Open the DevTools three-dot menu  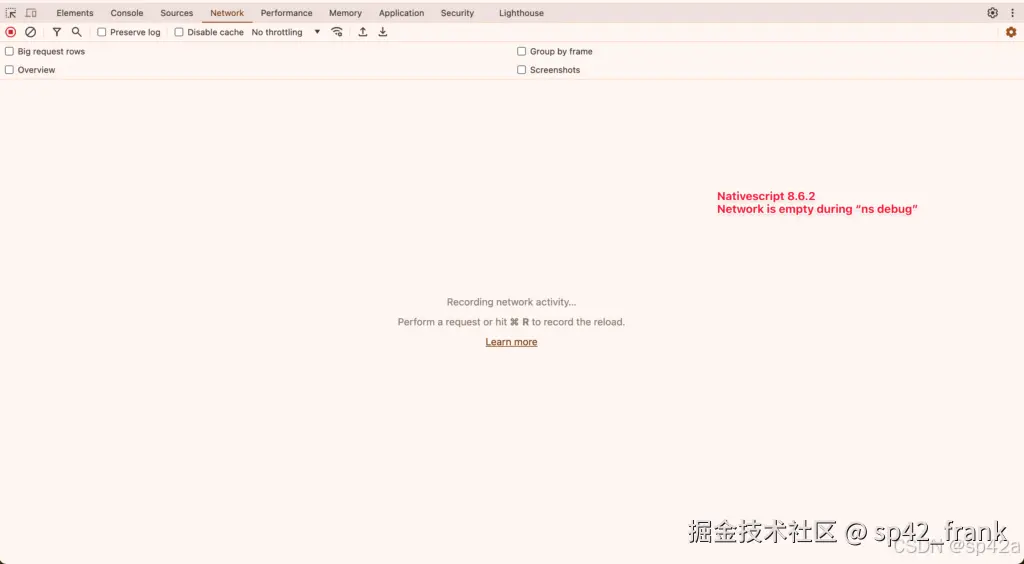[x=1012, y=13]
